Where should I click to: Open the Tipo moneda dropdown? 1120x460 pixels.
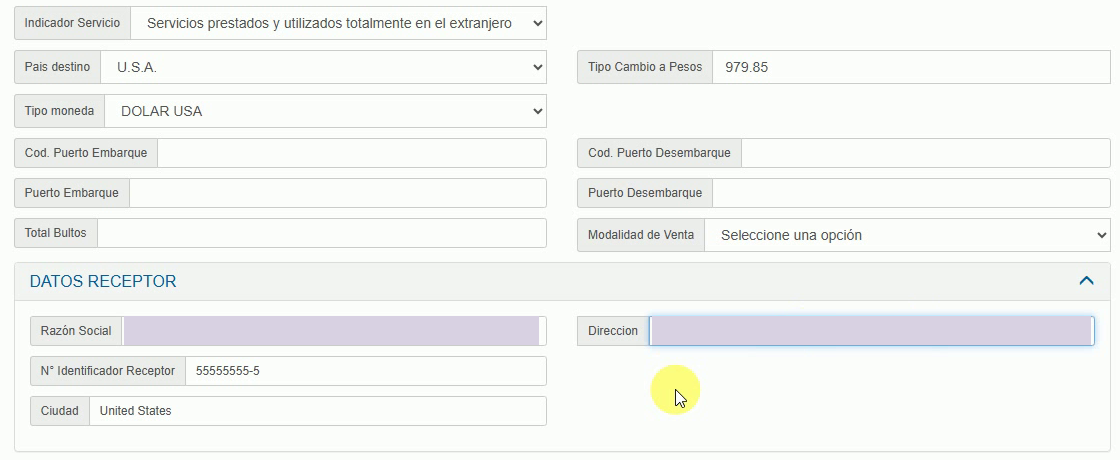(x=325, y=111)
